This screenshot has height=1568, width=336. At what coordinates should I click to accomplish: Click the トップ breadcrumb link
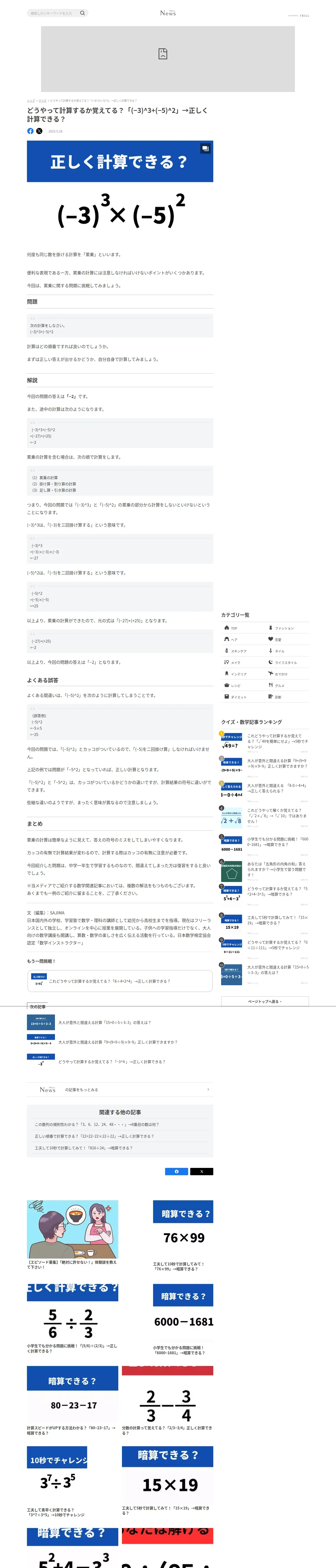31,100
